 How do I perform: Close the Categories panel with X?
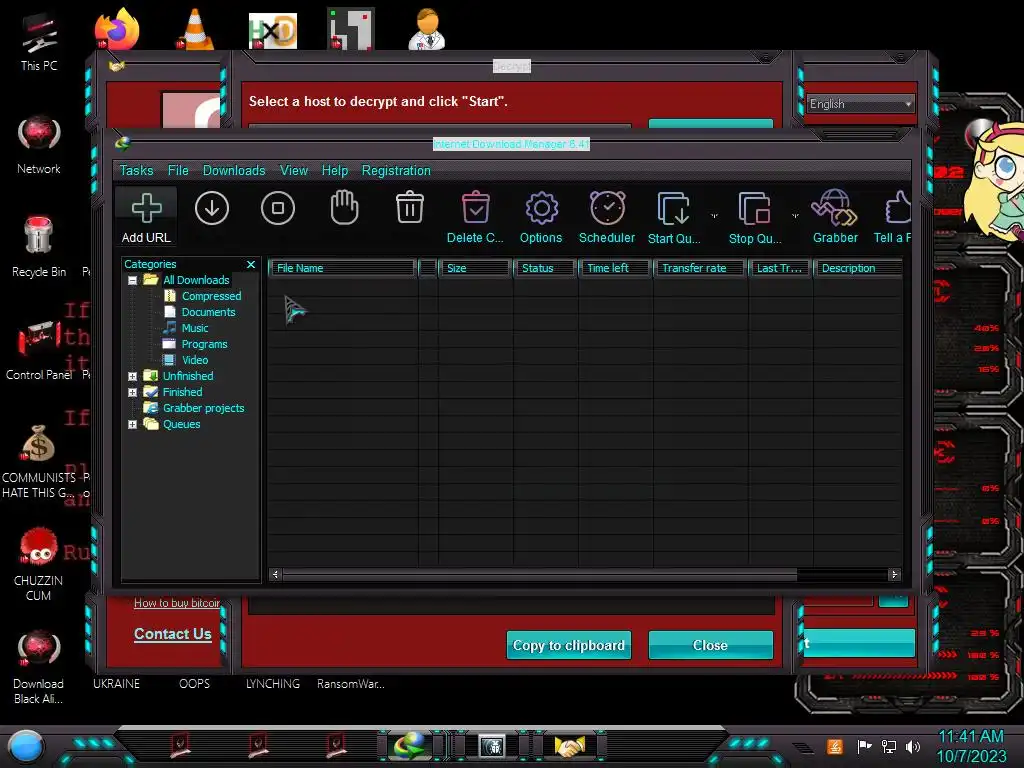251,264
